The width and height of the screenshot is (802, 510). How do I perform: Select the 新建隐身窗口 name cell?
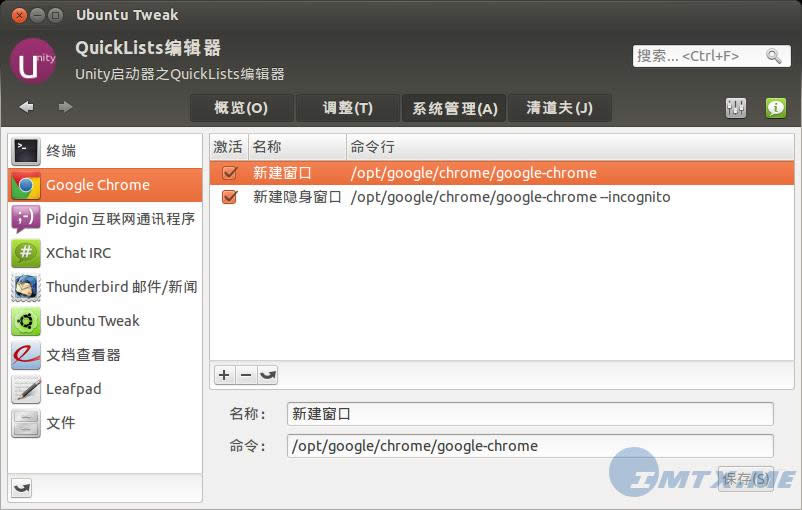tap(297, 197)
